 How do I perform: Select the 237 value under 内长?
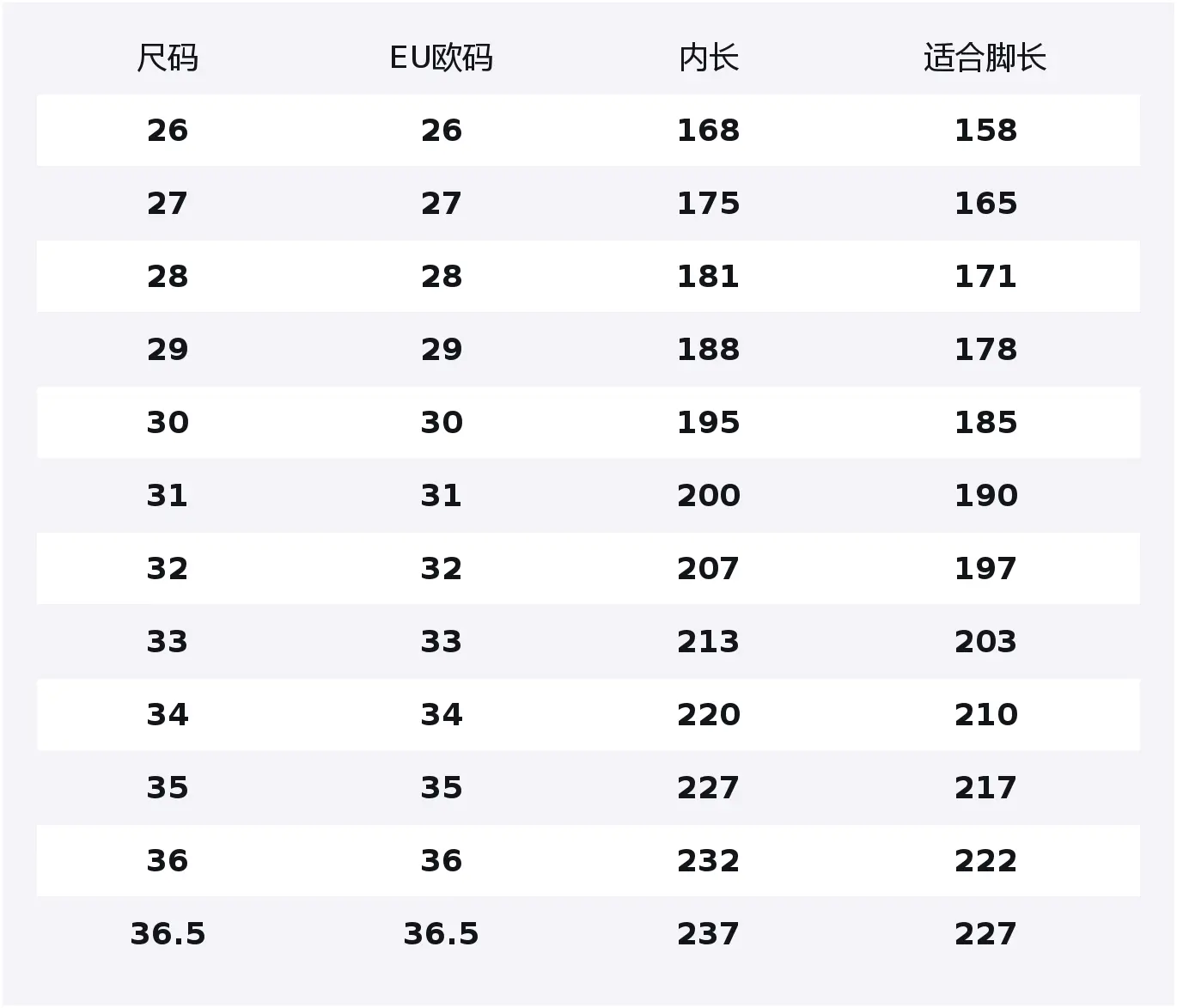[708, 934]
